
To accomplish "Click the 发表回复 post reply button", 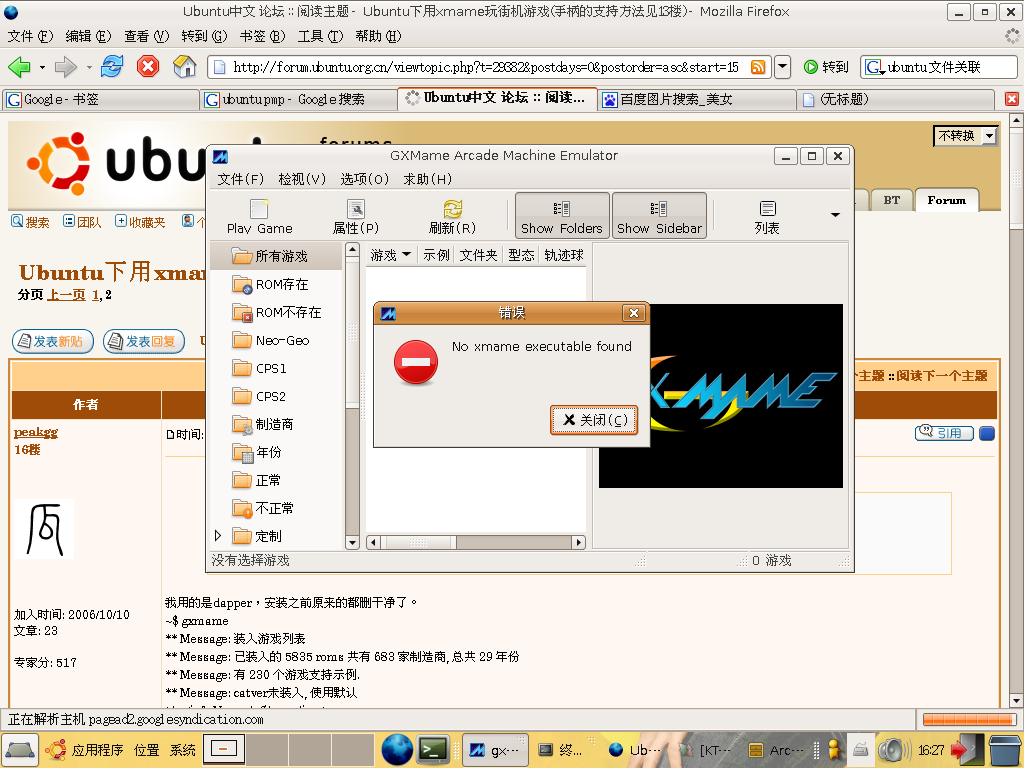I will coord(144,342).
